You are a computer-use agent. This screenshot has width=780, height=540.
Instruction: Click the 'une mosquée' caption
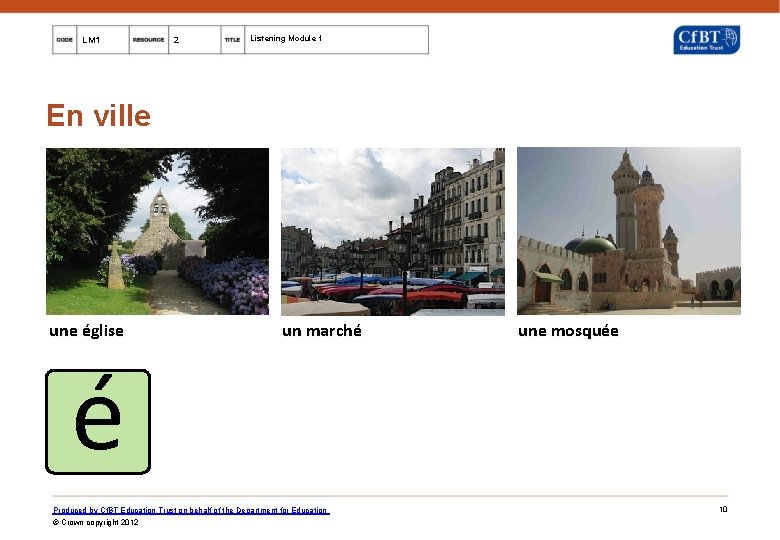pos(568,331)
